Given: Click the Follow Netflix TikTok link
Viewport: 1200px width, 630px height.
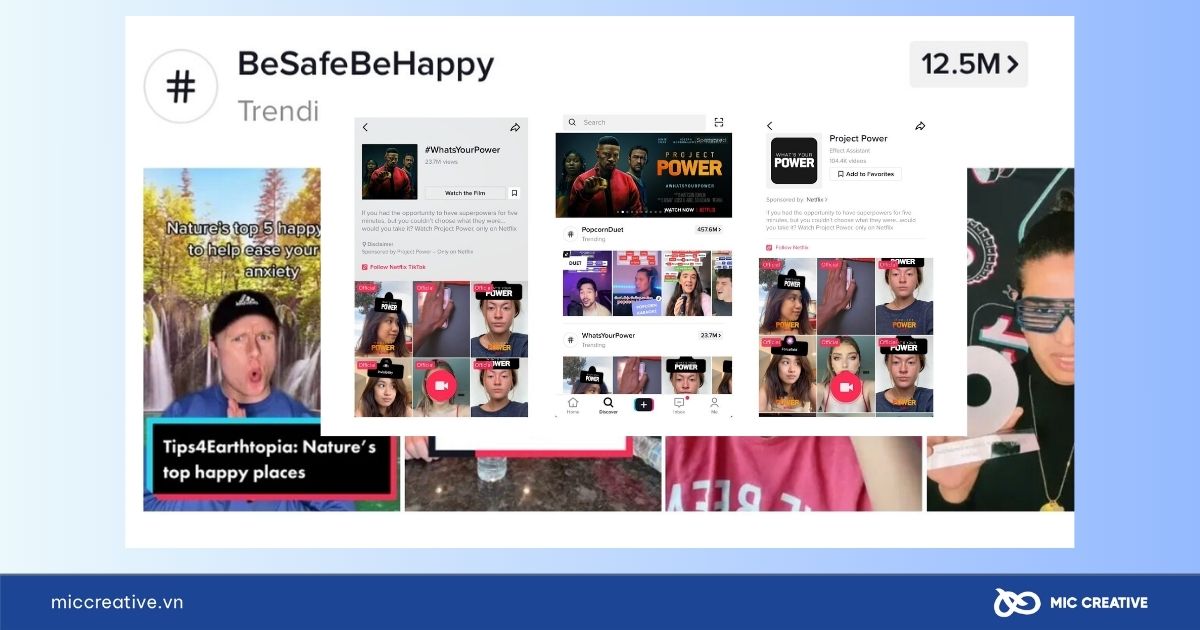Looking at the screenshot, I should click(x=392, y=267).
